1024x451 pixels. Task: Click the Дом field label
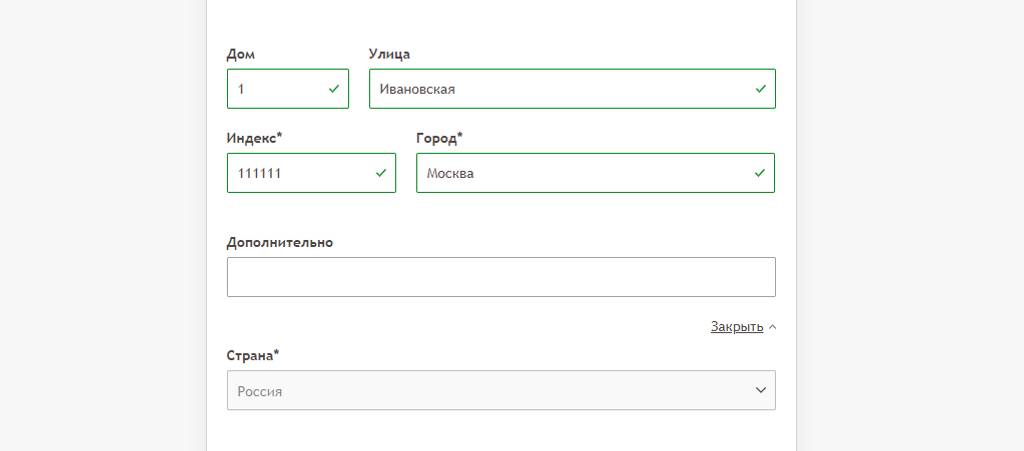(x=241, y=54)
